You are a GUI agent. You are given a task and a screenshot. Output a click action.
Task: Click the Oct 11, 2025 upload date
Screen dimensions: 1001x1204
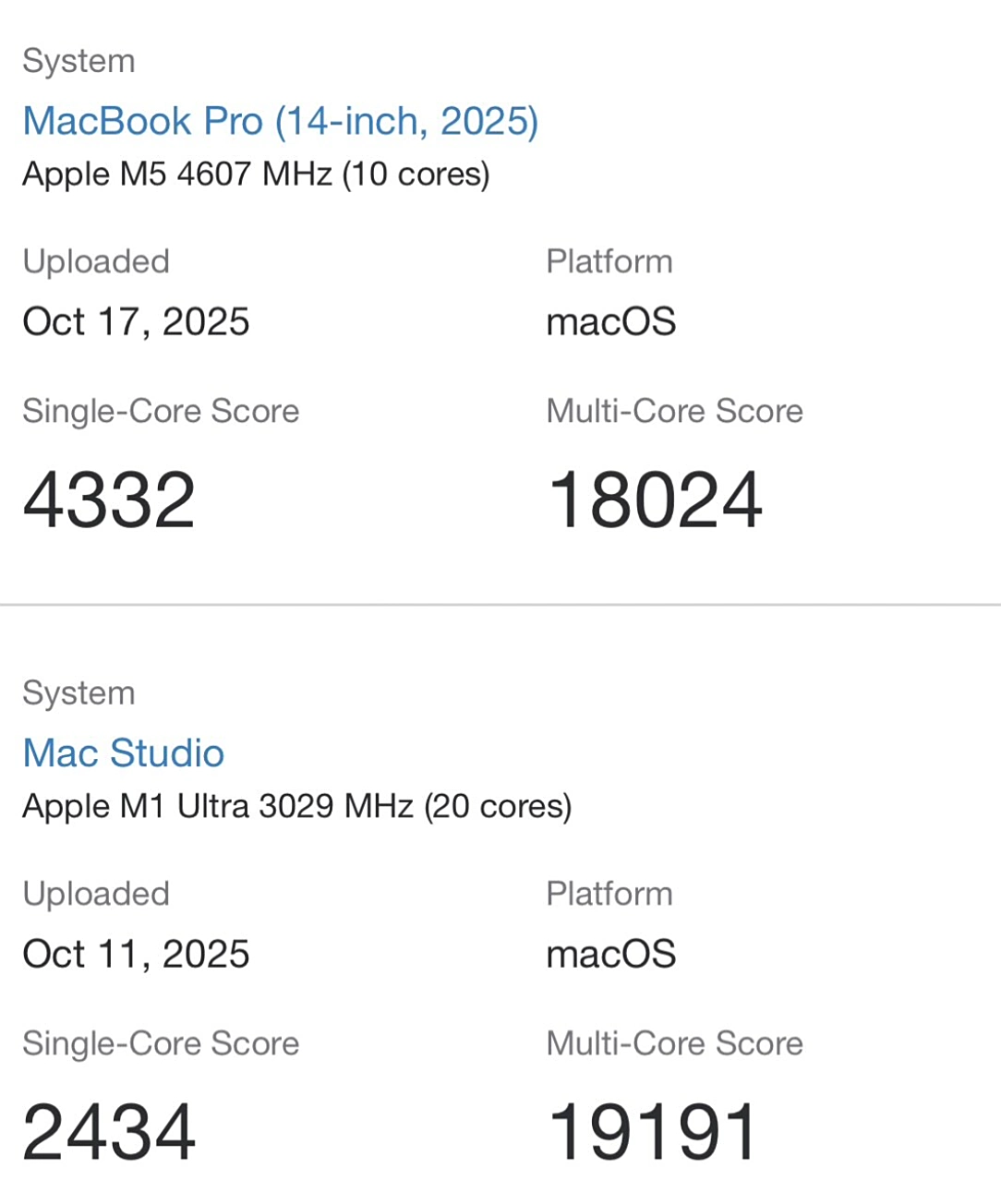[136, 954]
